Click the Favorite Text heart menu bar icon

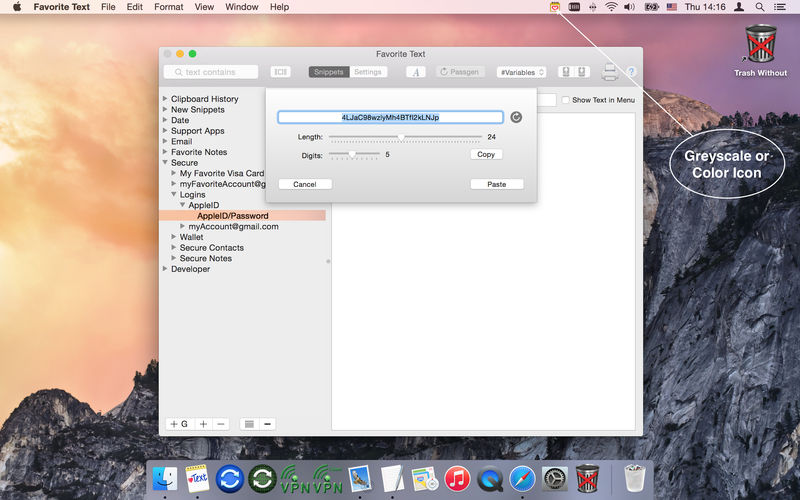pos(555,7)
